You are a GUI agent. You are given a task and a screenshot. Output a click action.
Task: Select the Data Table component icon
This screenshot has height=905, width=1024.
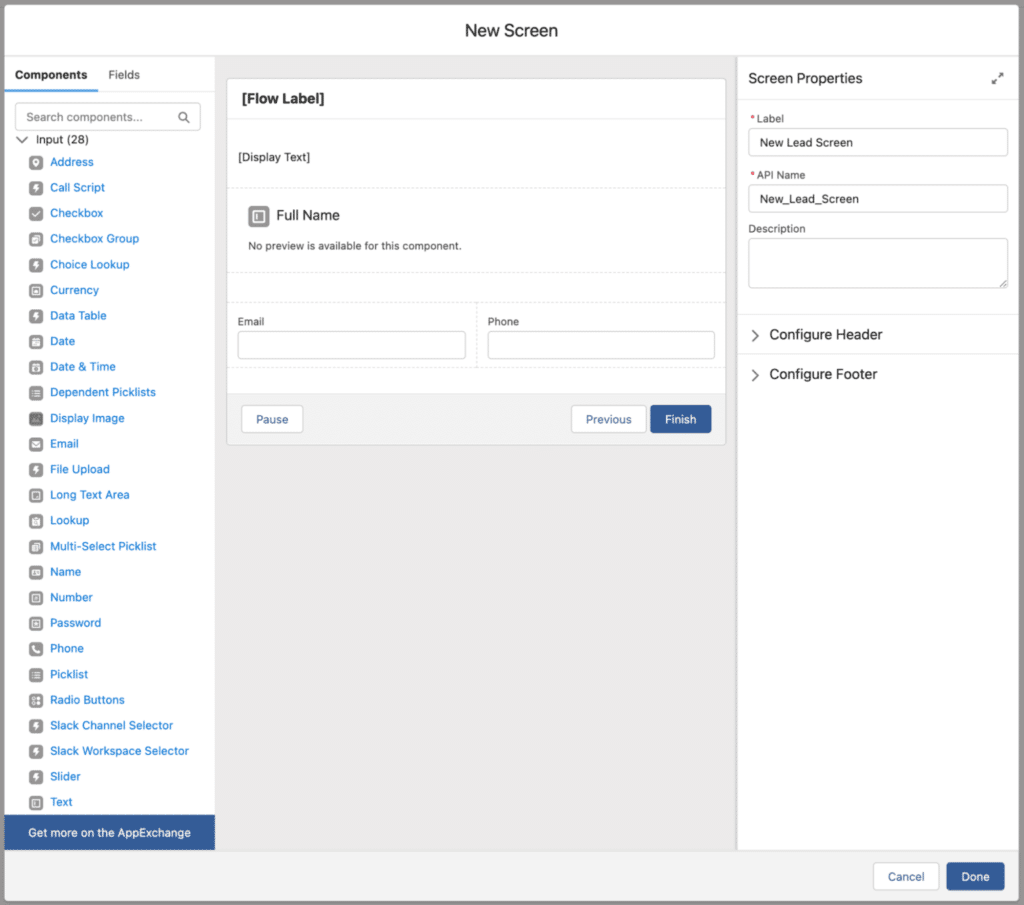pos(36,316)
